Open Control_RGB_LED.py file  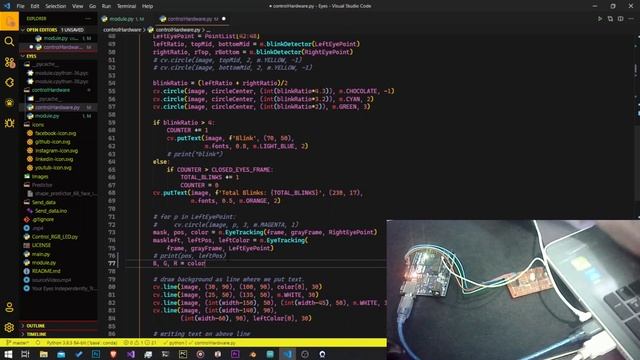pyautogui.click(x=58, y=237)
